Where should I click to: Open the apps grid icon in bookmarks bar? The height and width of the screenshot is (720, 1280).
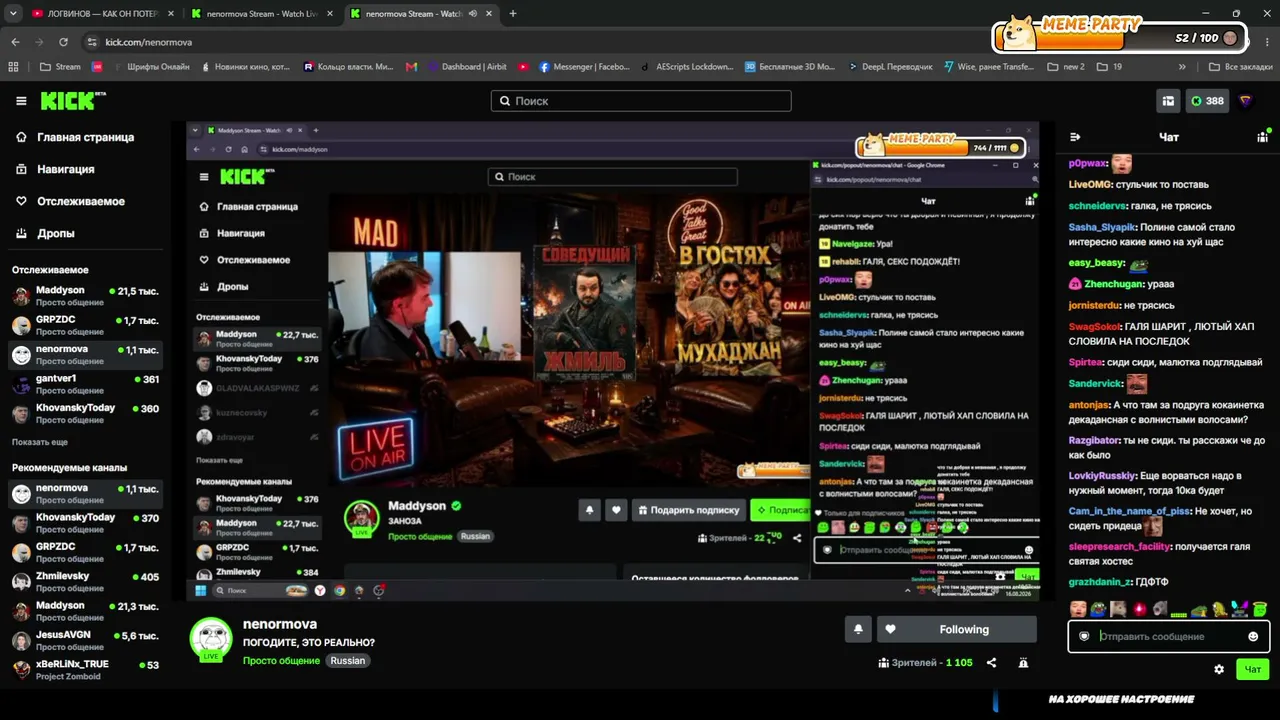tap(13, 67)
